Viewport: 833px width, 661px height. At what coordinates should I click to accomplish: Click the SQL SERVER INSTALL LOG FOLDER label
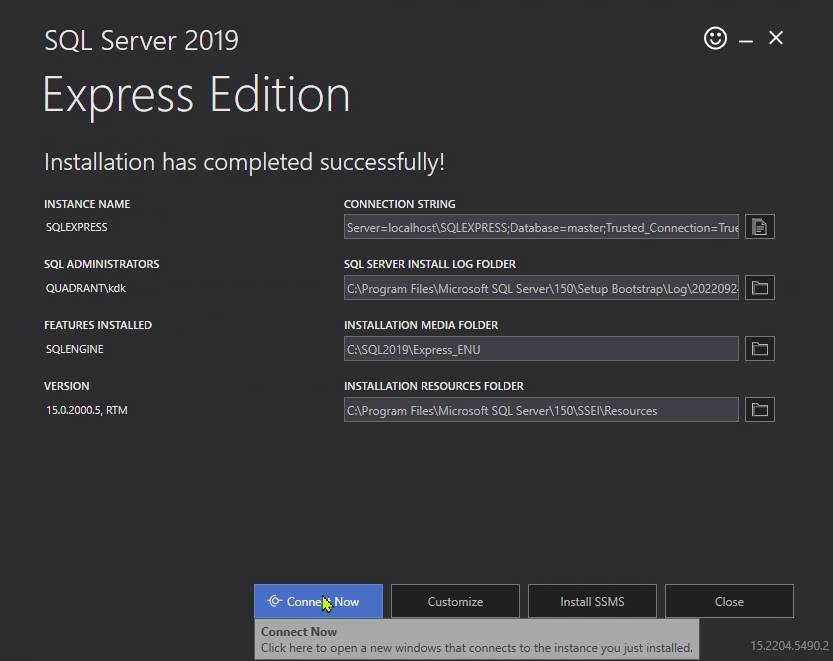click(430, 264)
